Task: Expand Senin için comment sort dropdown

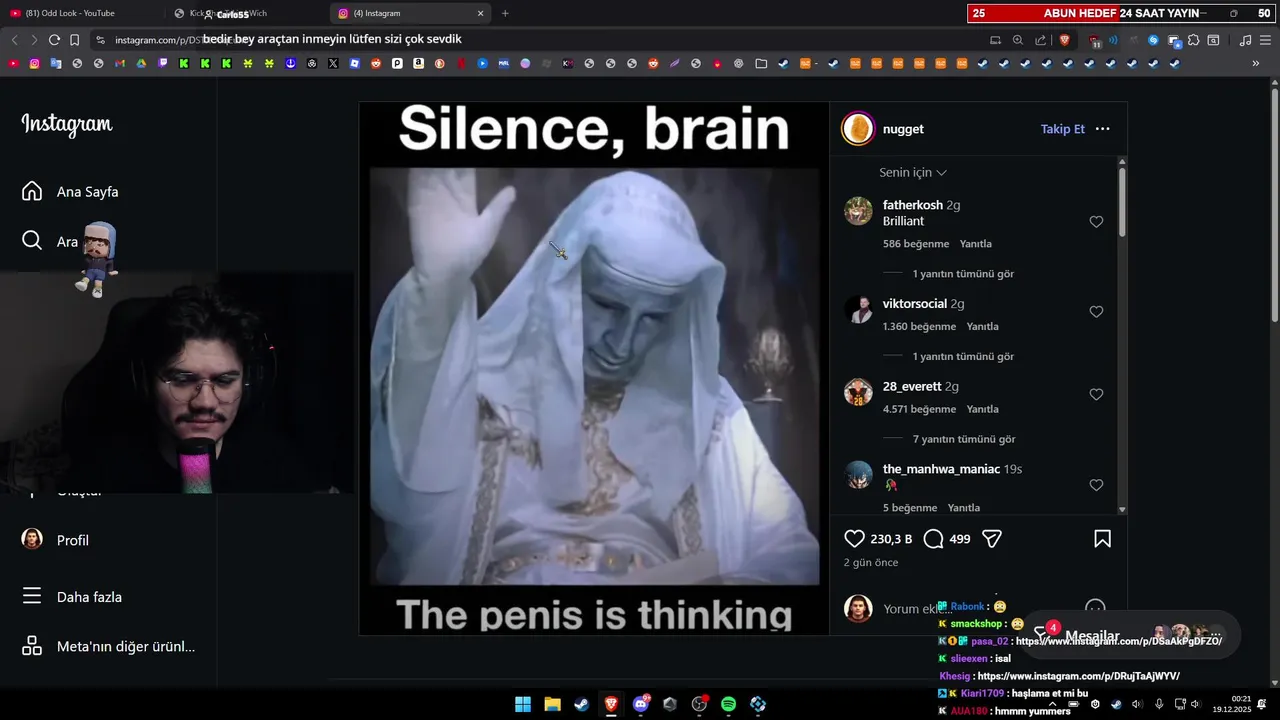Action: [x=912, y=172]
